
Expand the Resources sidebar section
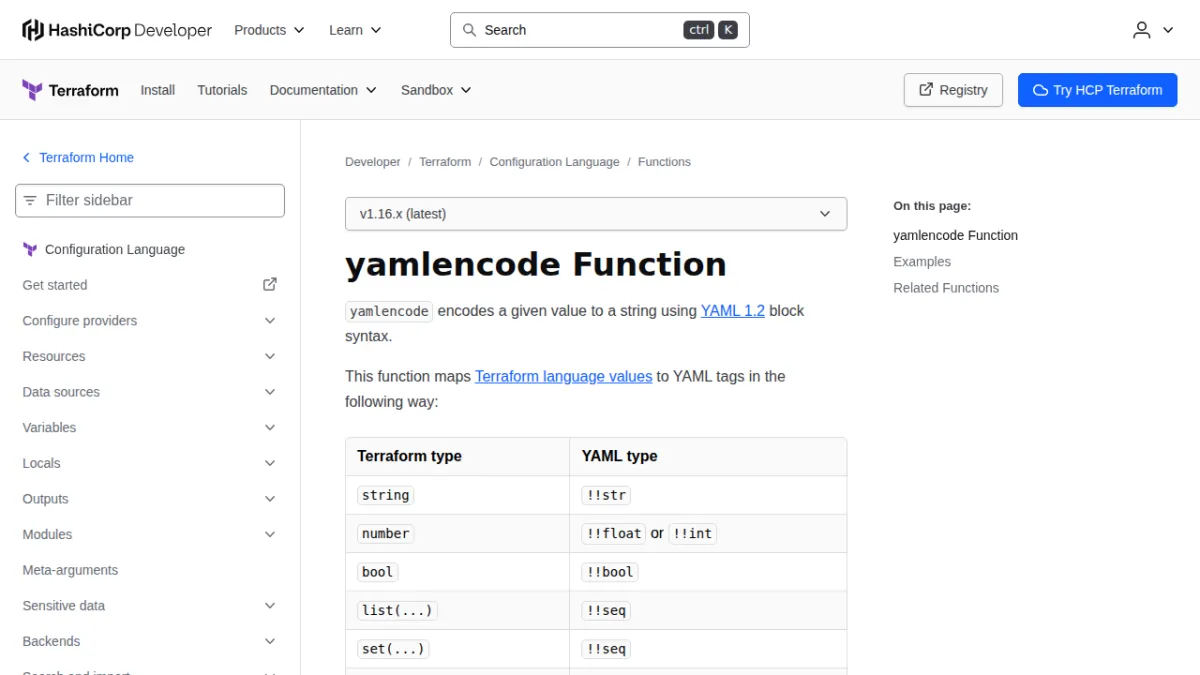[x=150, y=357]
